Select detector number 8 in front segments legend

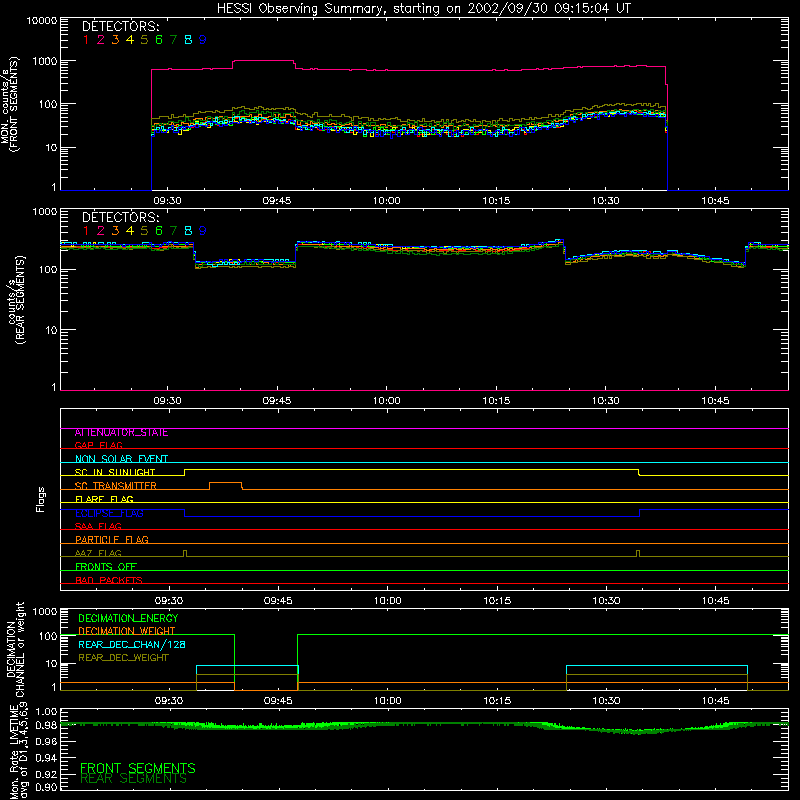point(188,40)
